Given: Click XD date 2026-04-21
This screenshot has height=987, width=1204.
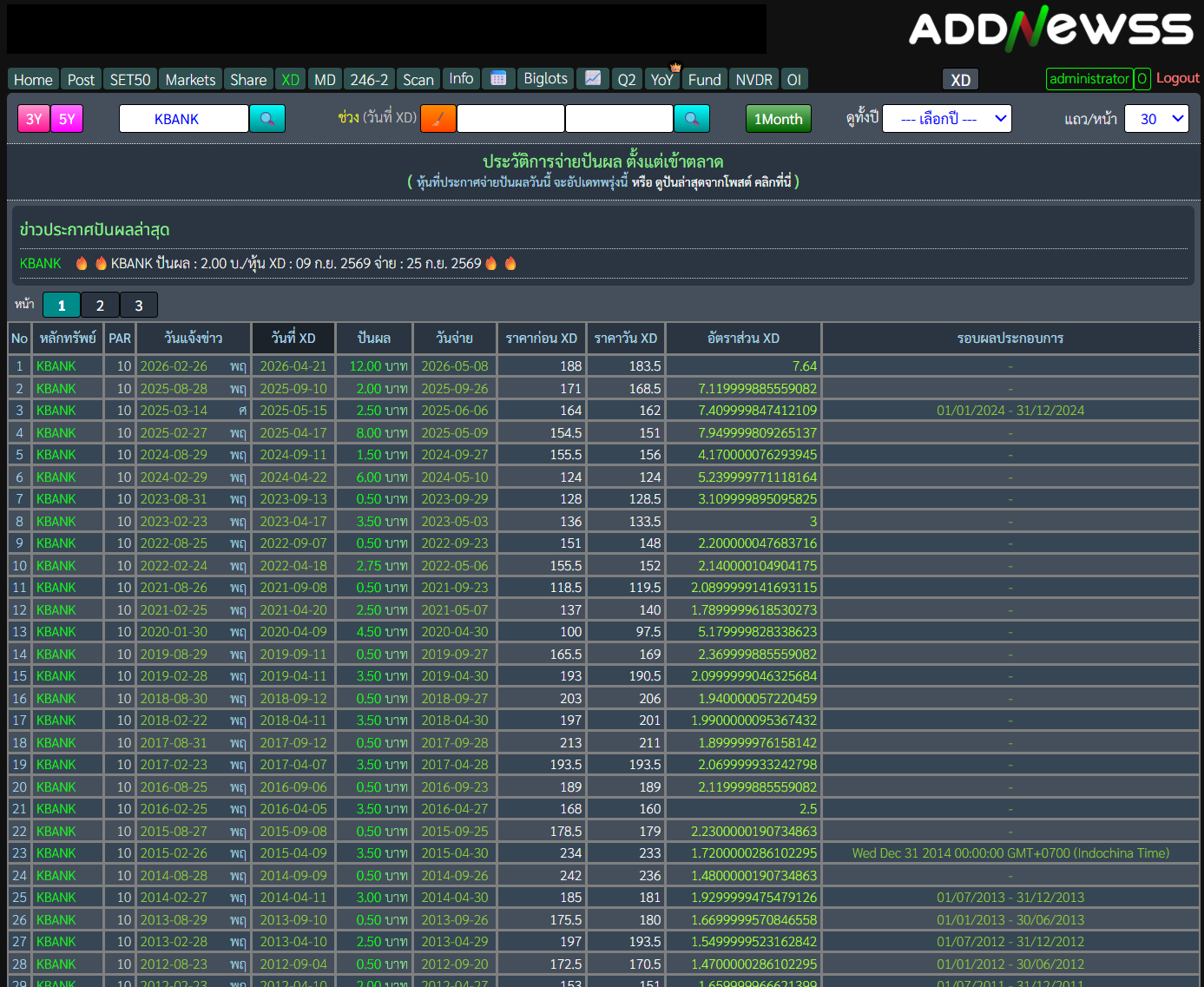Looking at the screenshot, I should tap(293, 366).
